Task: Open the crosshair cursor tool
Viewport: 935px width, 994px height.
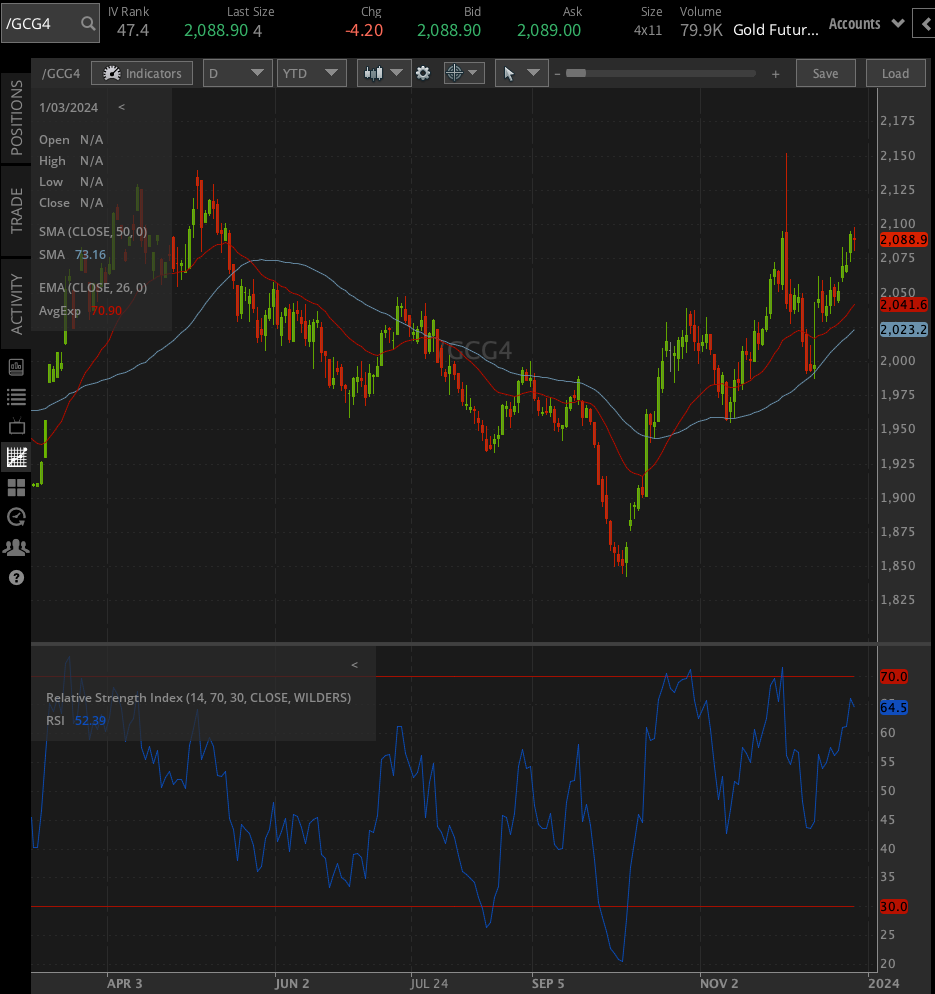Action: [455, 72]
